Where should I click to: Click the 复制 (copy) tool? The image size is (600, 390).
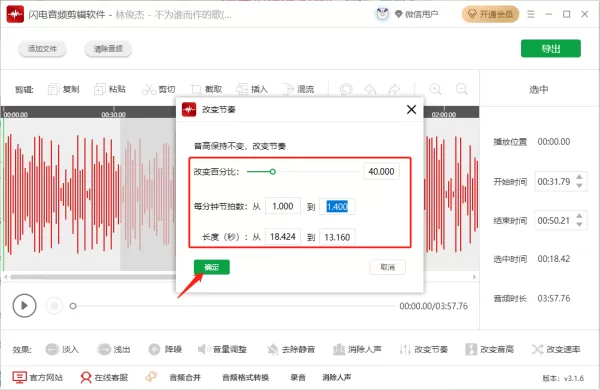click(x=64, y=89)
